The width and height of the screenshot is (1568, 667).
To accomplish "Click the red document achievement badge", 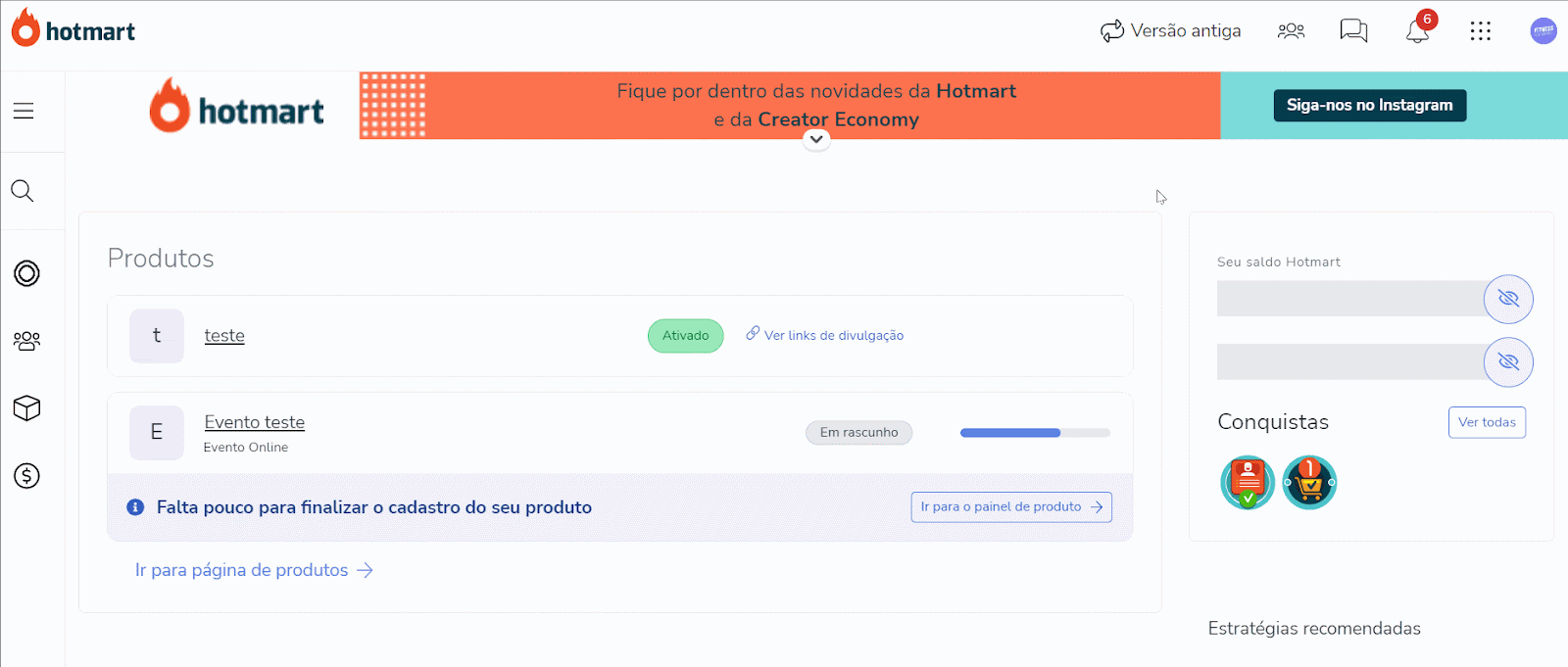I will (1248, 483).
